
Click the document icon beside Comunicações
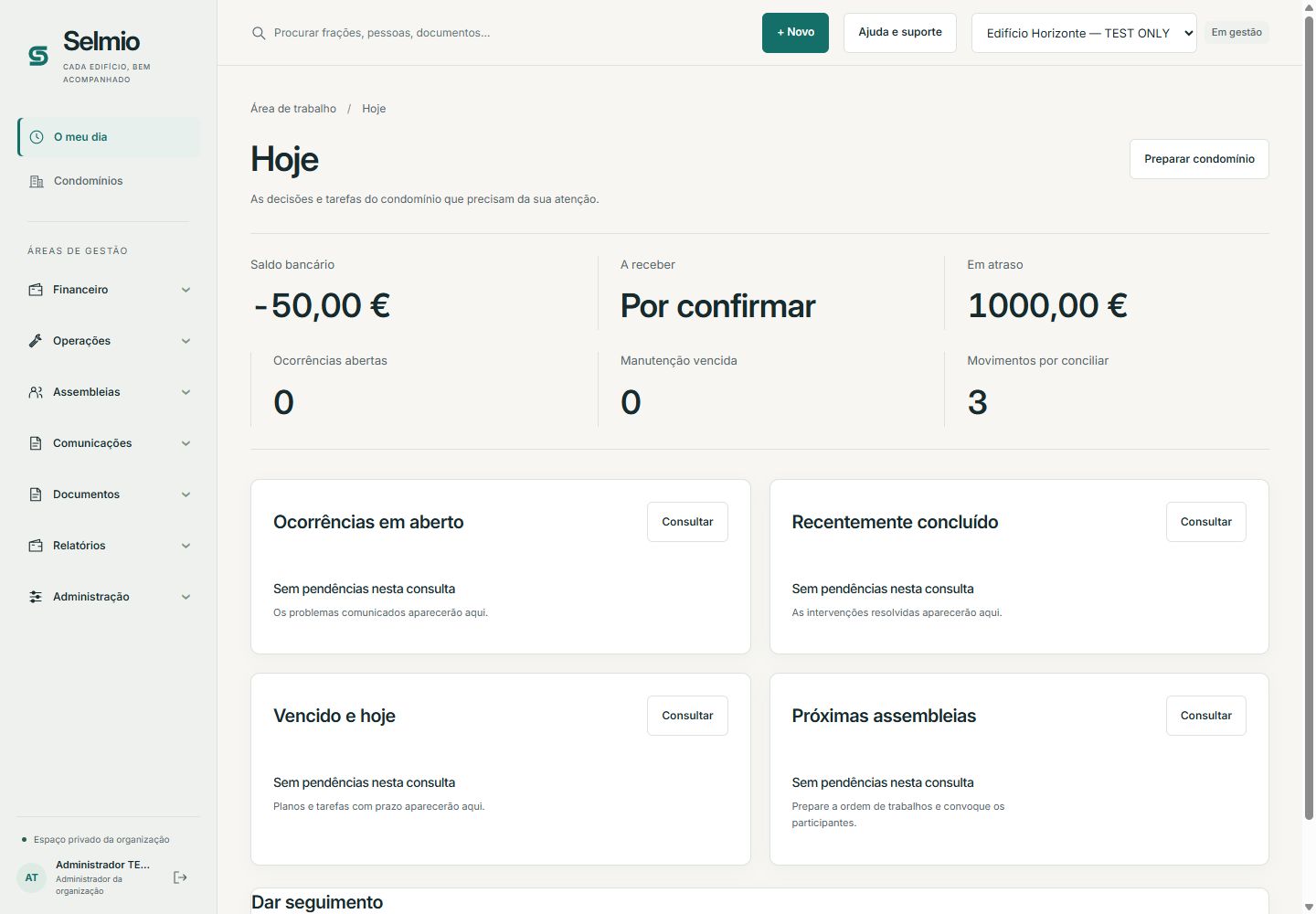pyautogui.click(x=36, y=443)
